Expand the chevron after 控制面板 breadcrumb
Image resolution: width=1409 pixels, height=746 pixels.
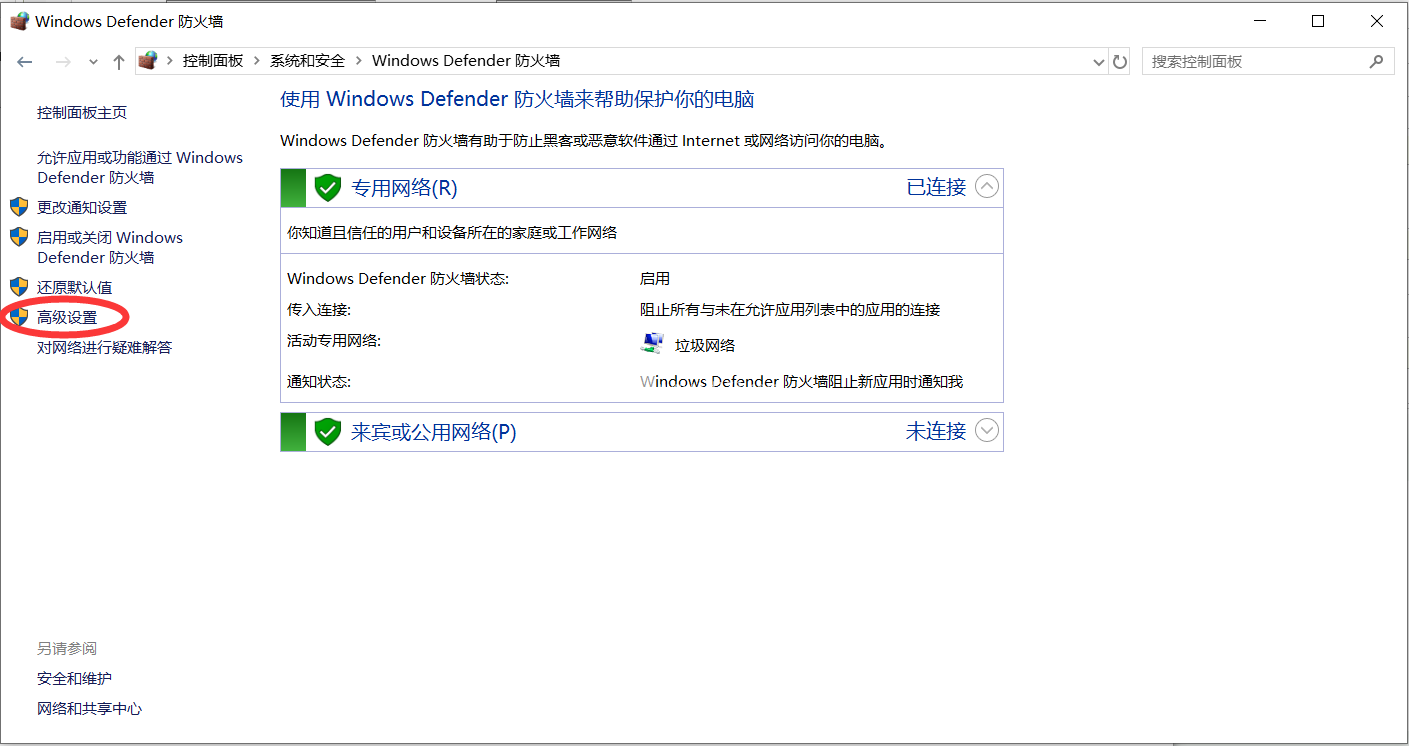(256, 61)
